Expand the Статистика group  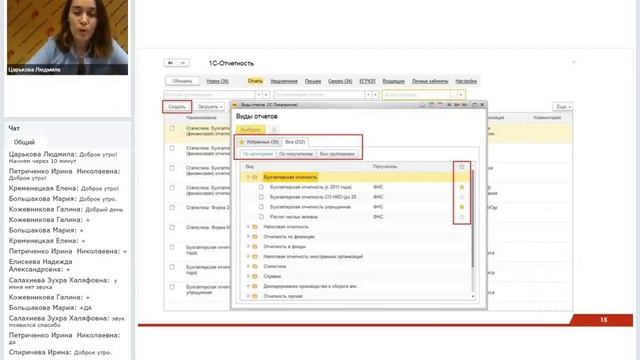click(248, 266)
